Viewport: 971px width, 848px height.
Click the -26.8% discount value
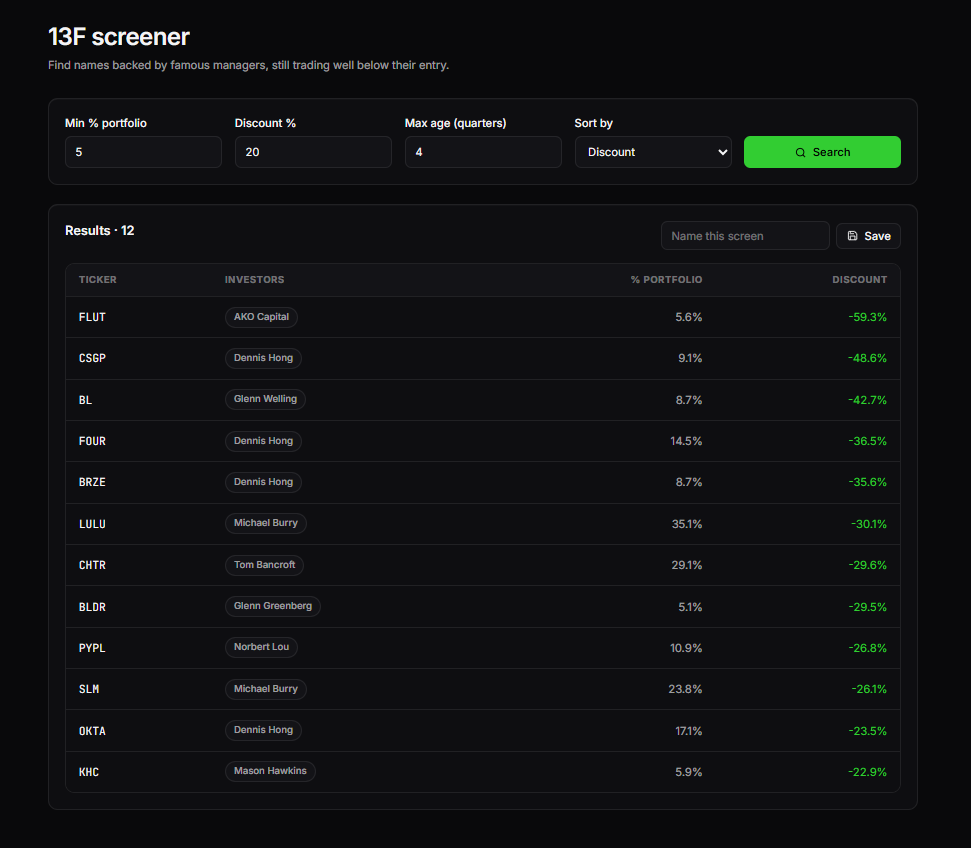pos(867,648)
